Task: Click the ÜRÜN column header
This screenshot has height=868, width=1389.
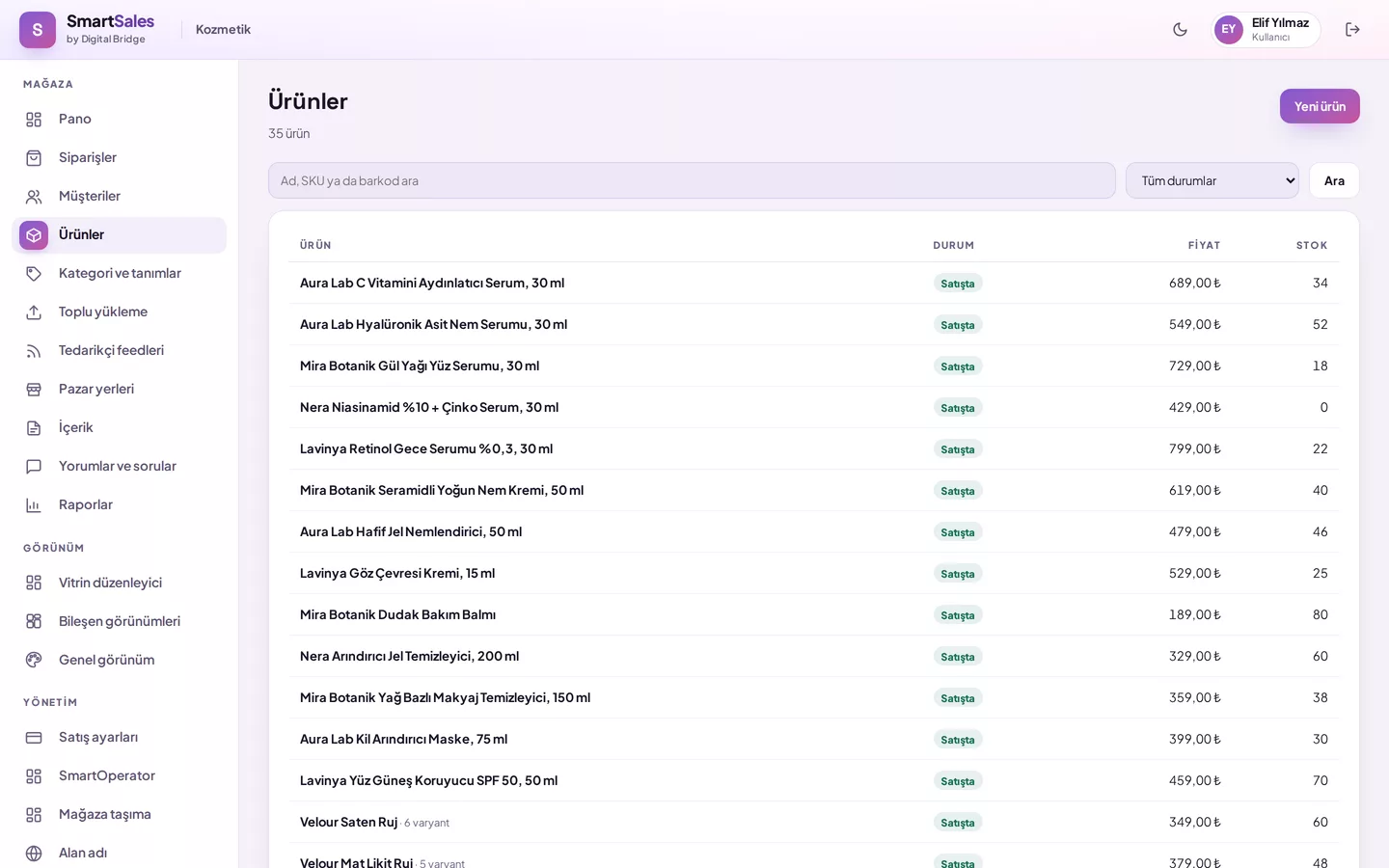Action: [x=315, y=245]
